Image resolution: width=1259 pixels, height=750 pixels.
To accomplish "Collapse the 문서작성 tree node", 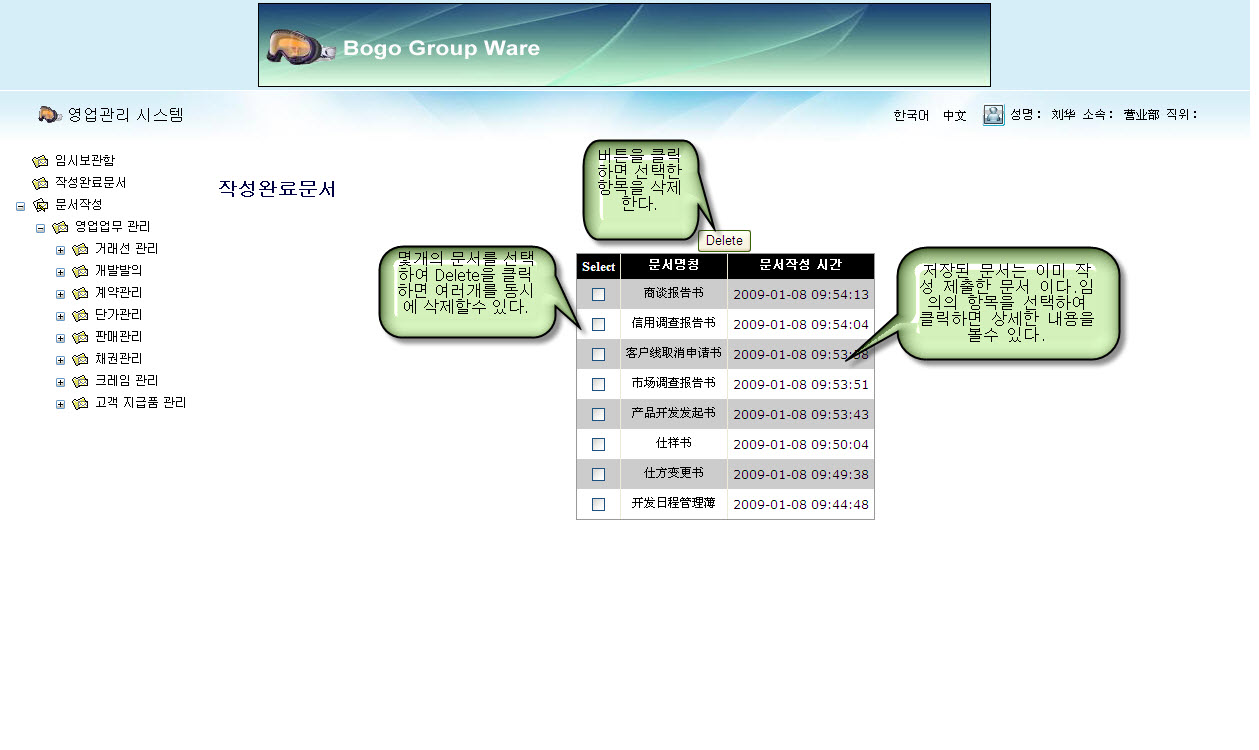I will click(21, 206).
